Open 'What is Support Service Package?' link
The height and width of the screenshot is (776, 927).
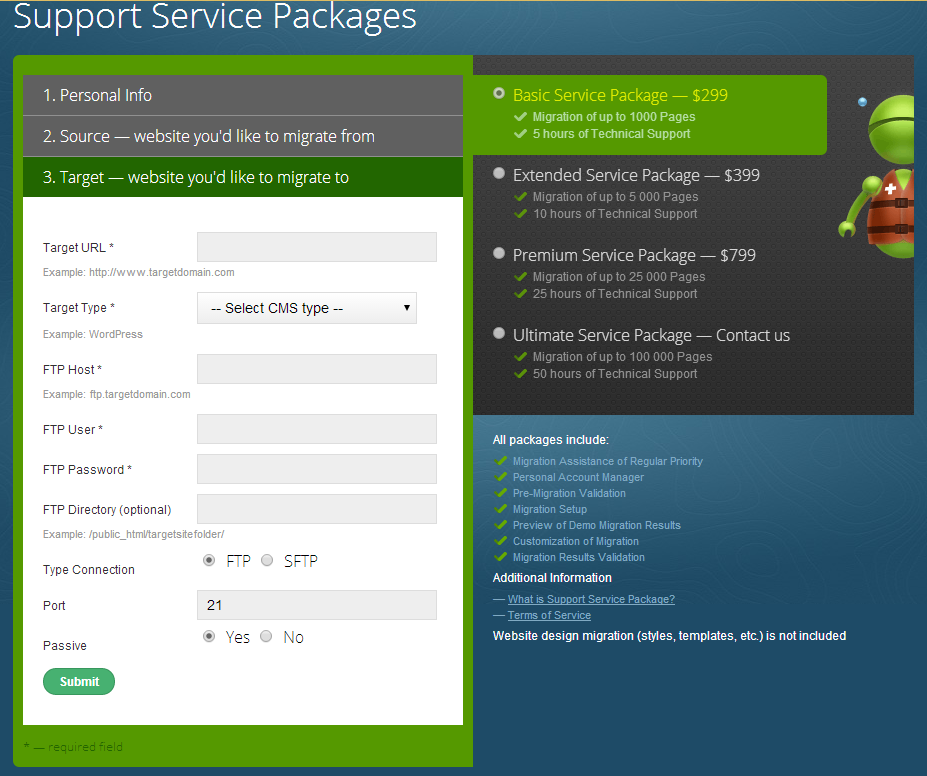click(x=591, y=599)
